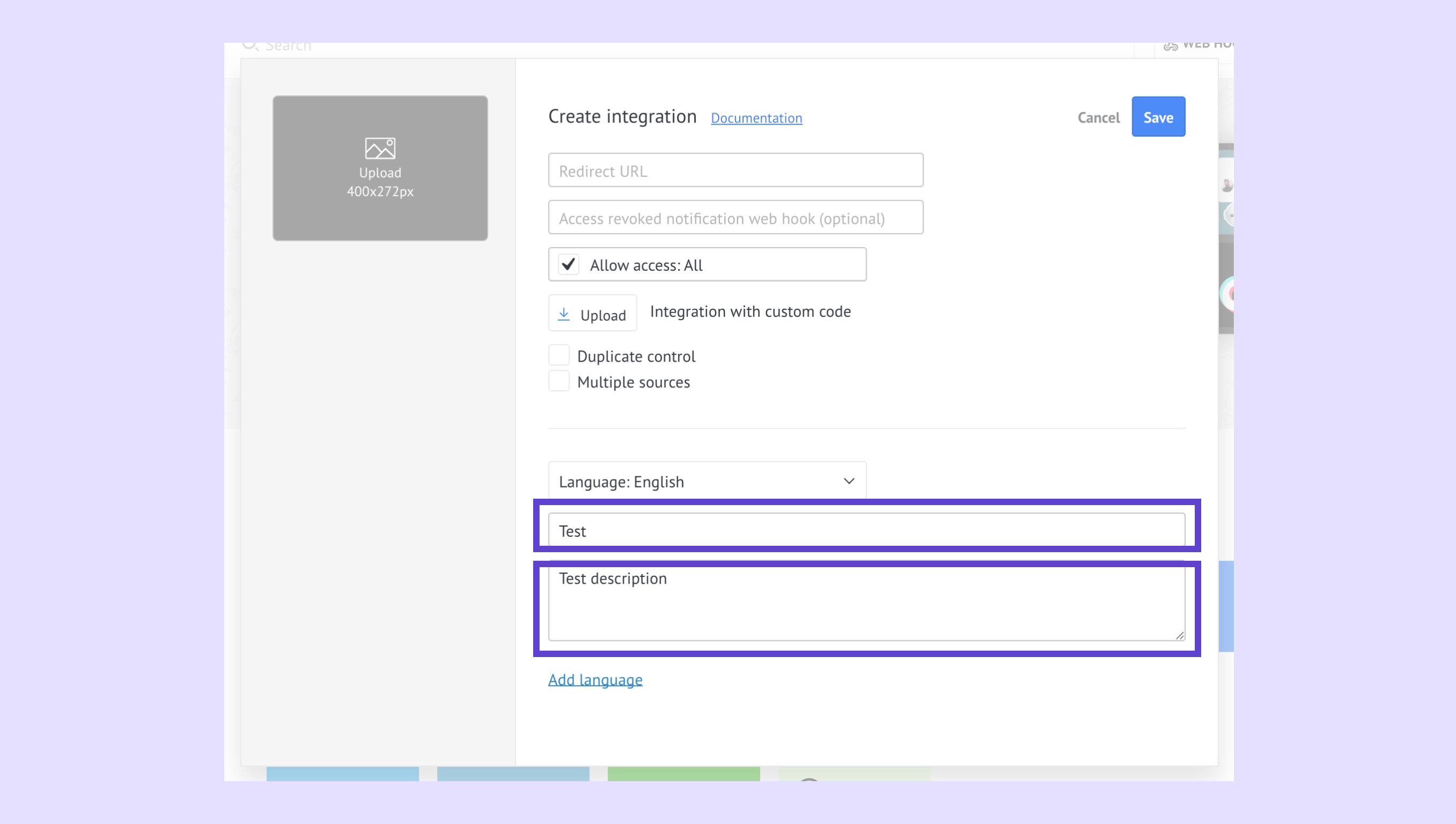The height and width of the screenshot is (824, 1456).
Task: Enable the Duplicate control checkbox
Action: pyautogui.click(x=559, y=355)
